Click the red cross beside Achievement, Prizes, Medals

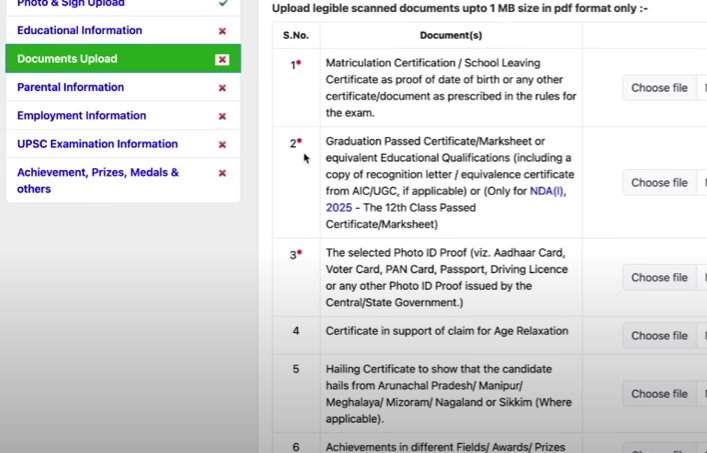point(222,173)
